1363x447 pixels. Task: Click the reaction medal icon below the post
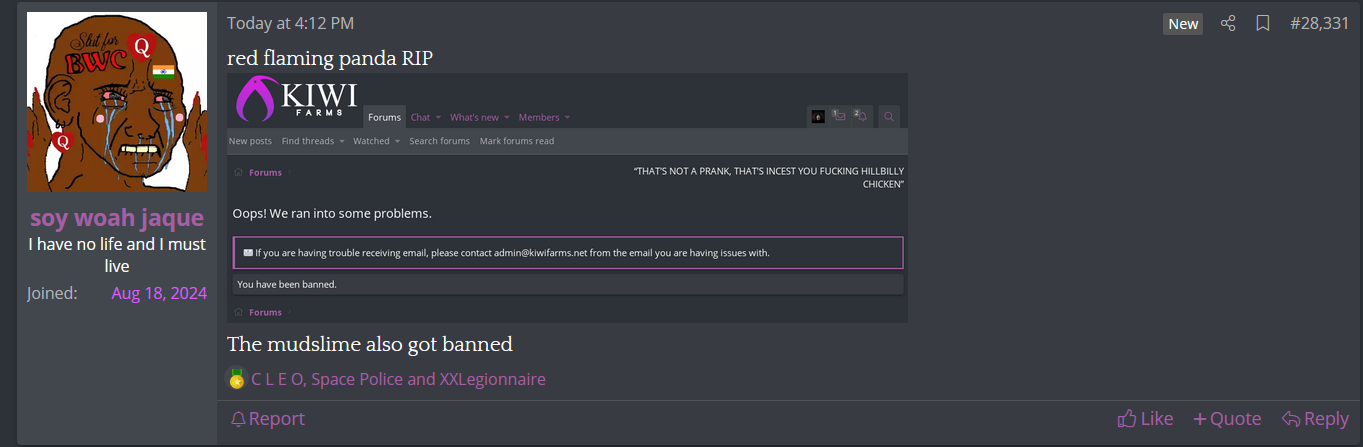[236, 379]
